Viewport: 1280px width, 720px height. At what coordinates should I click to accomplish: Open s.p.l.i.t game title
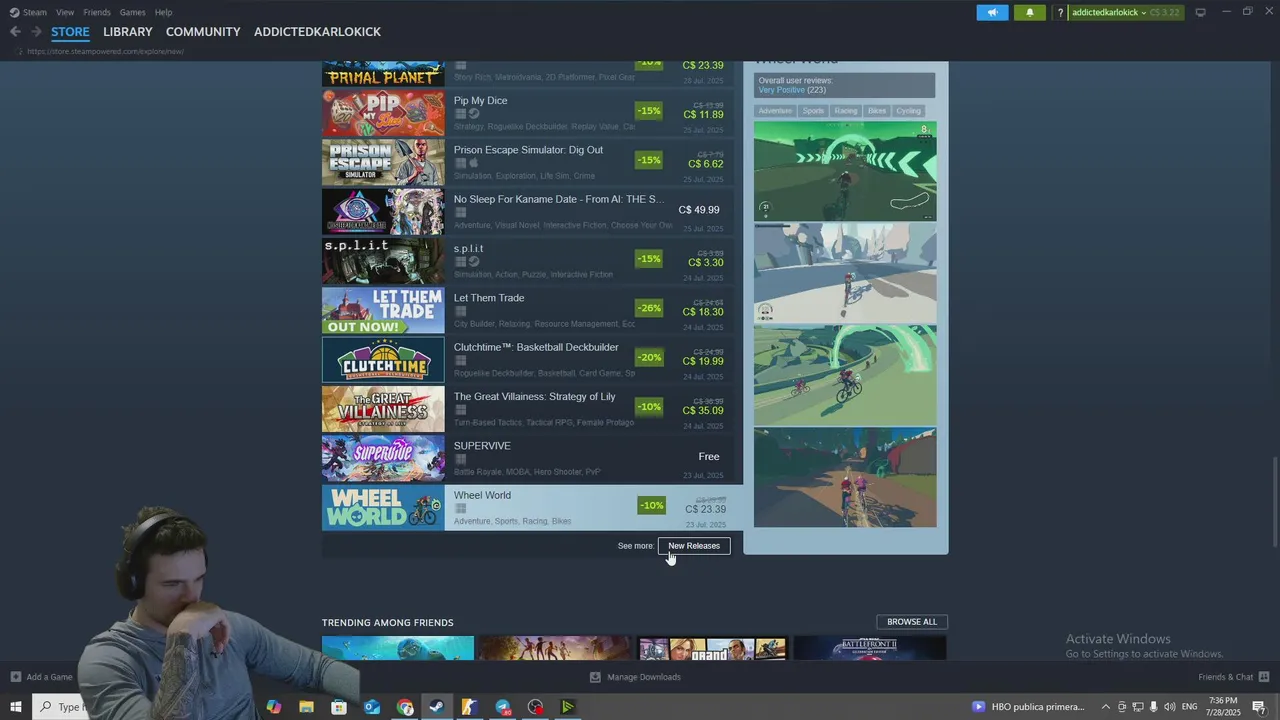pyautogui.click(x=468, y=249)
